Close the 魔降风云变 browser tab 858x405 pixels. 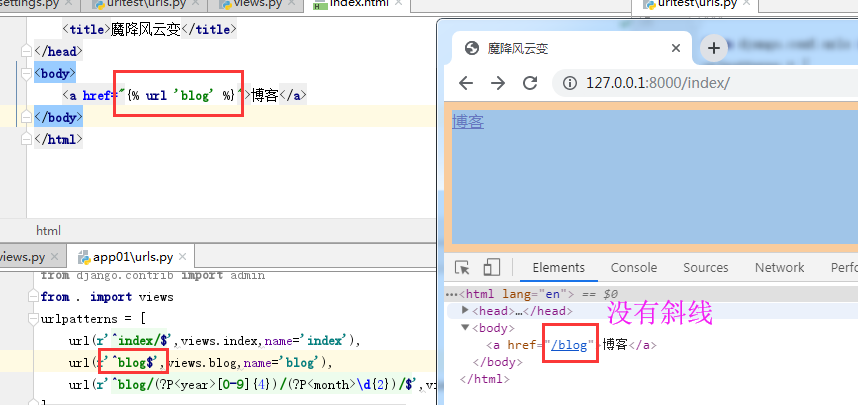click(676, 48)
